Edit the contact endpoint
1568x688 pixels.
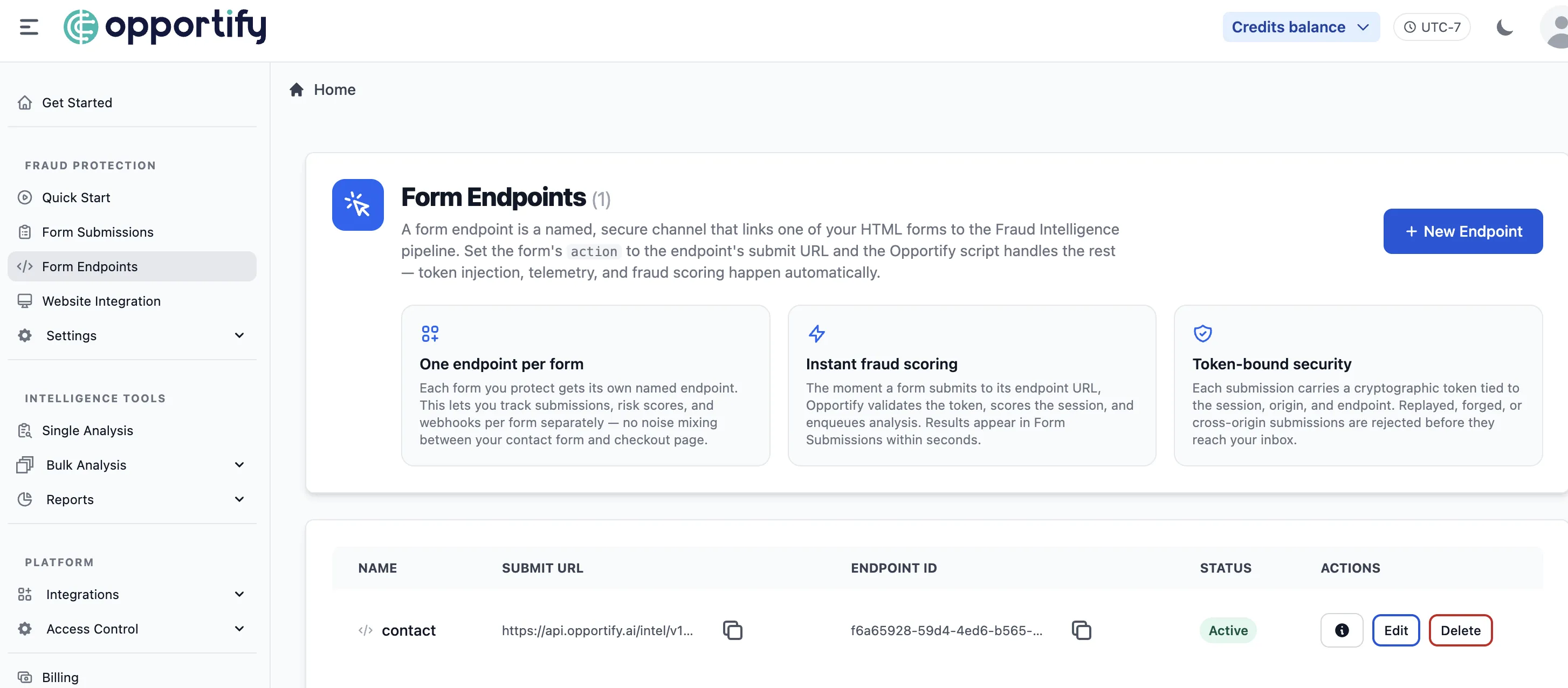pyautogui.click(x=1397, y=630)
